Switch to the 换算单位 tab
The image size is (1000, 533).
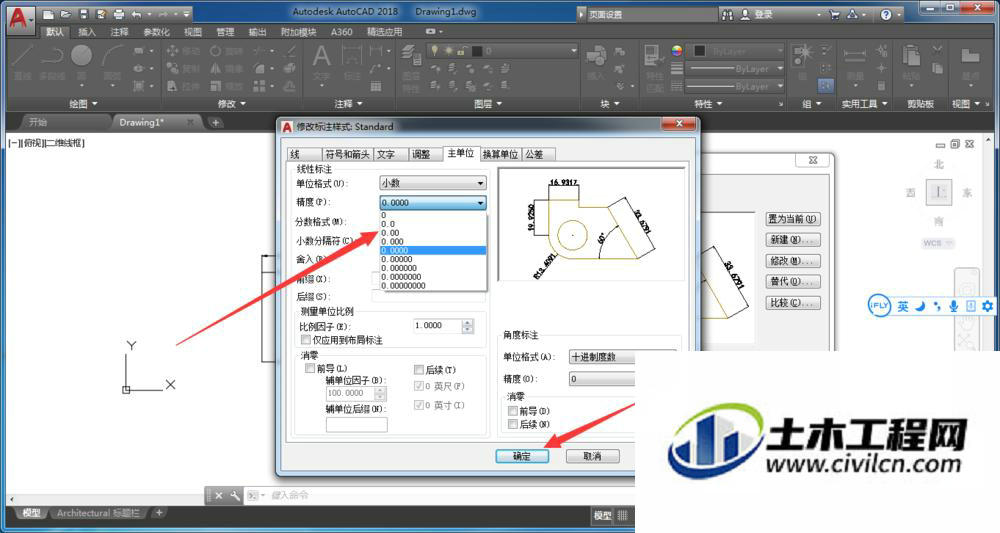coord(501,154)
